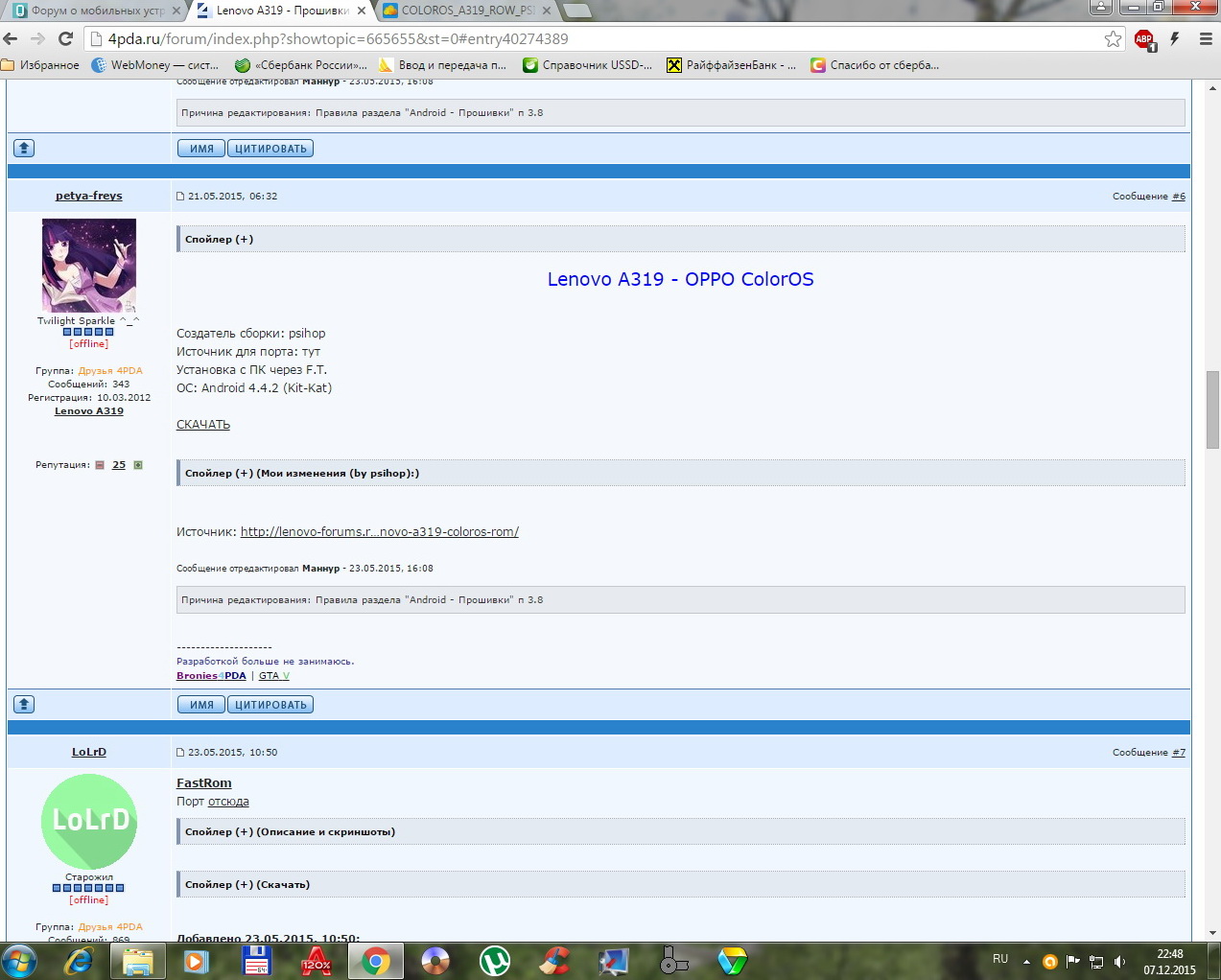Screen dimensions: 1221x980
Task: Launch uTorrent from the taskbar
Action: point(495,961)
